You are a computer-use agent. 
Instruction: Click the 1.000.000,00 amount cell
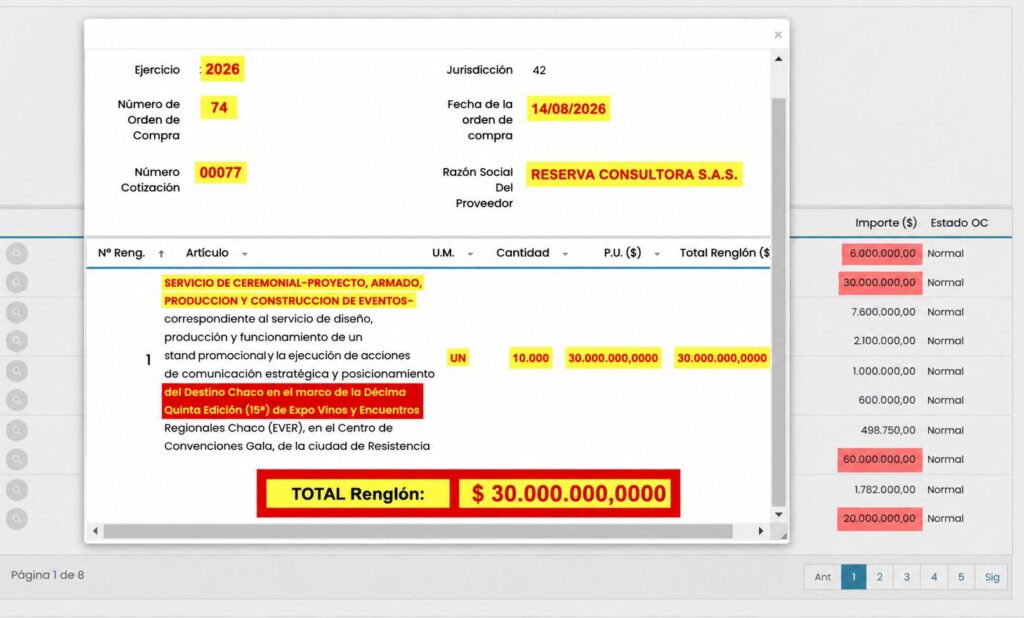pos(884,371)
